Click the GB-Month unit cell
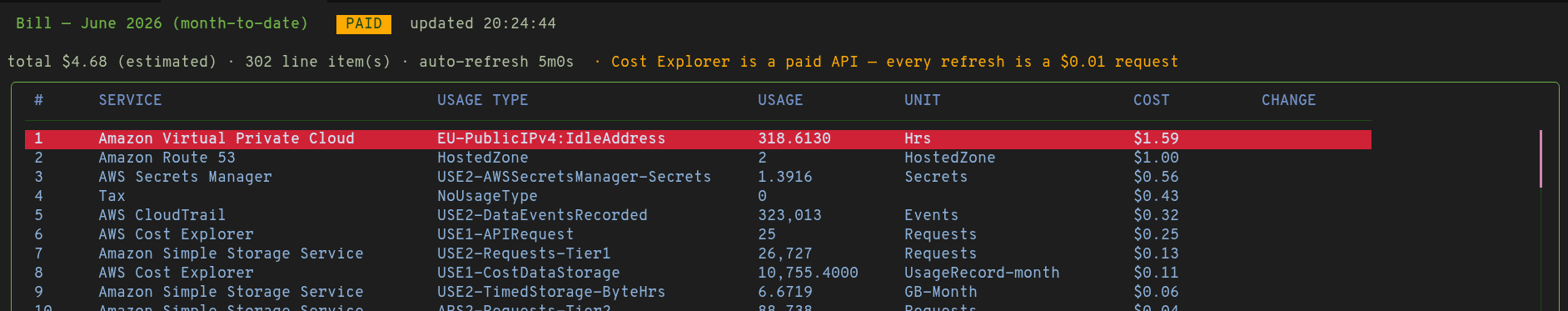This screenshot has width=1568, height=311. [x=941, y=292]
